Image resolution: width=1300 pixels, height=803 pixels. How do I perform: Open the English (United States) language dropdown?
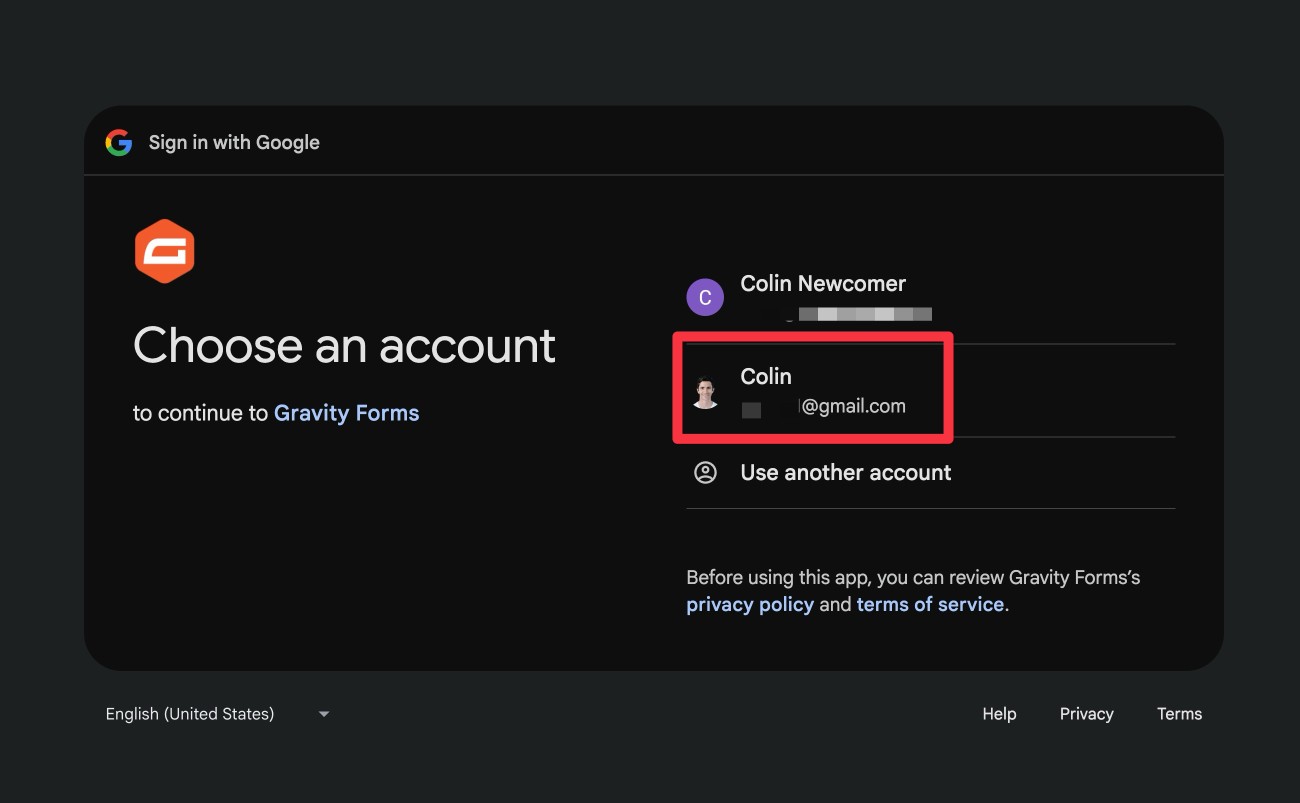pos(189,713)
